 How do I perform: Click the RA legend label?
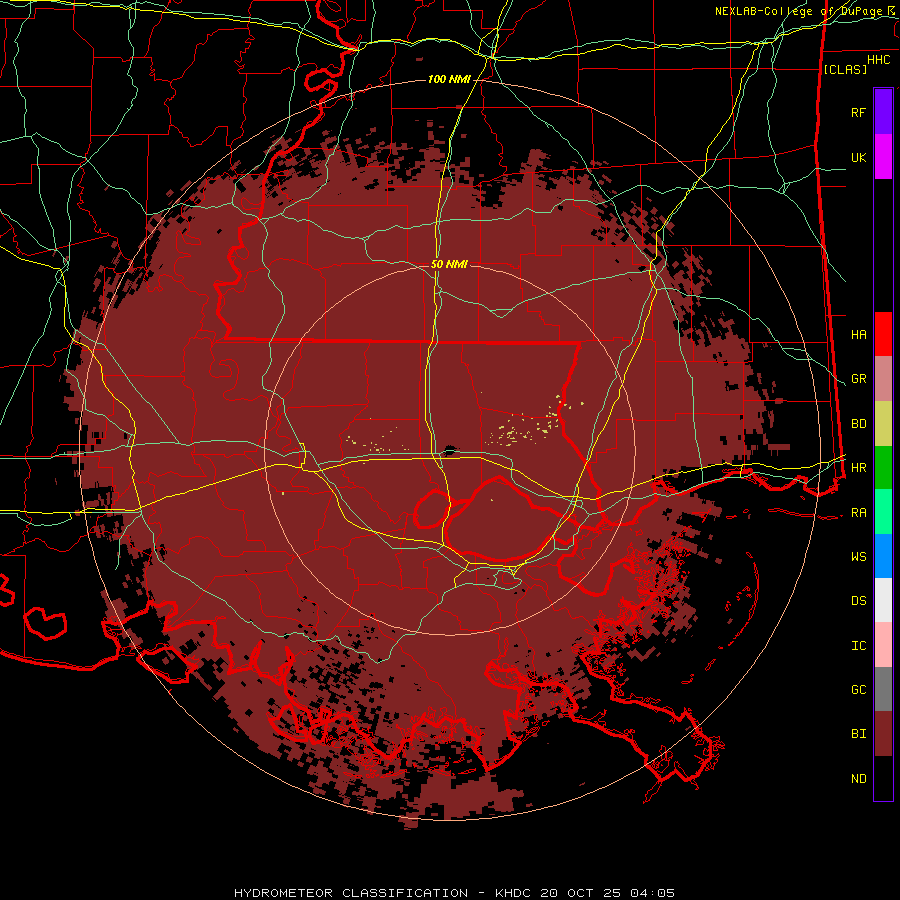(x=859, y=513)
